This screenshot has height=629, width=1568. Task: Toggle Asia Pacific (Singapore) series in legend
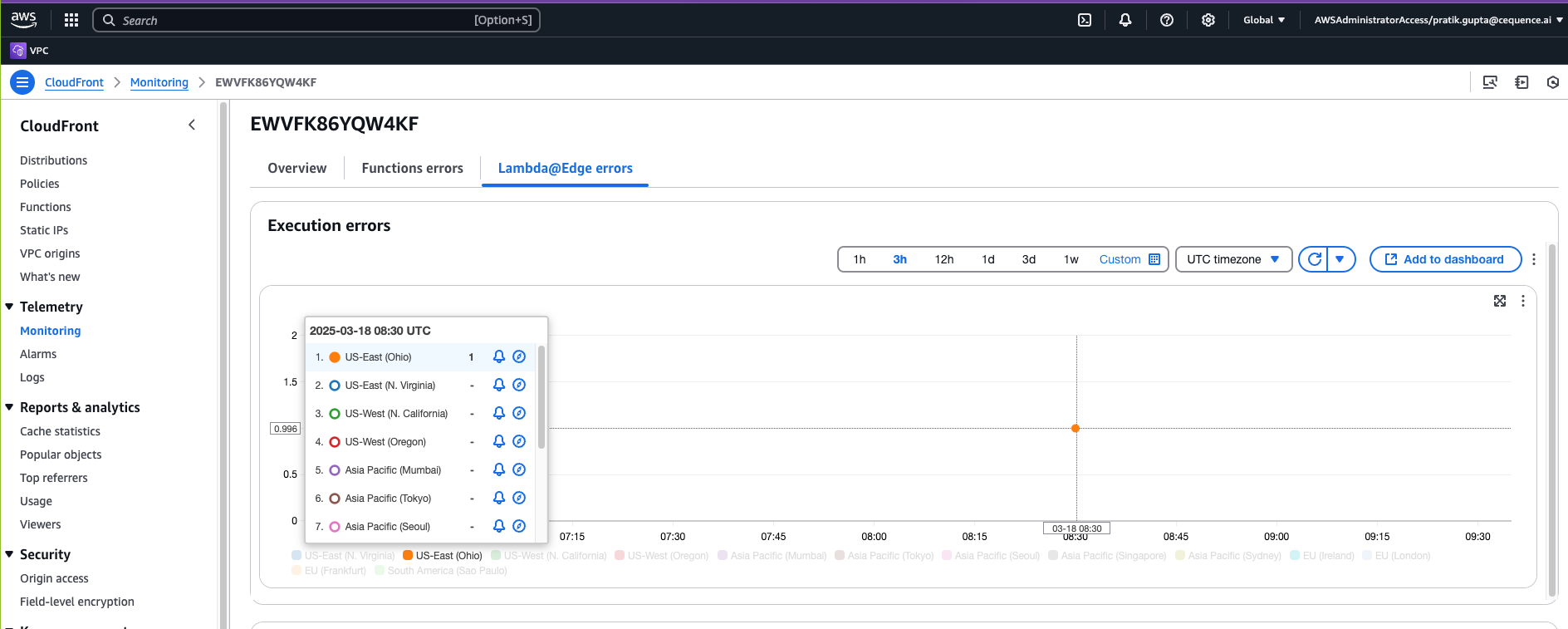1107,556
